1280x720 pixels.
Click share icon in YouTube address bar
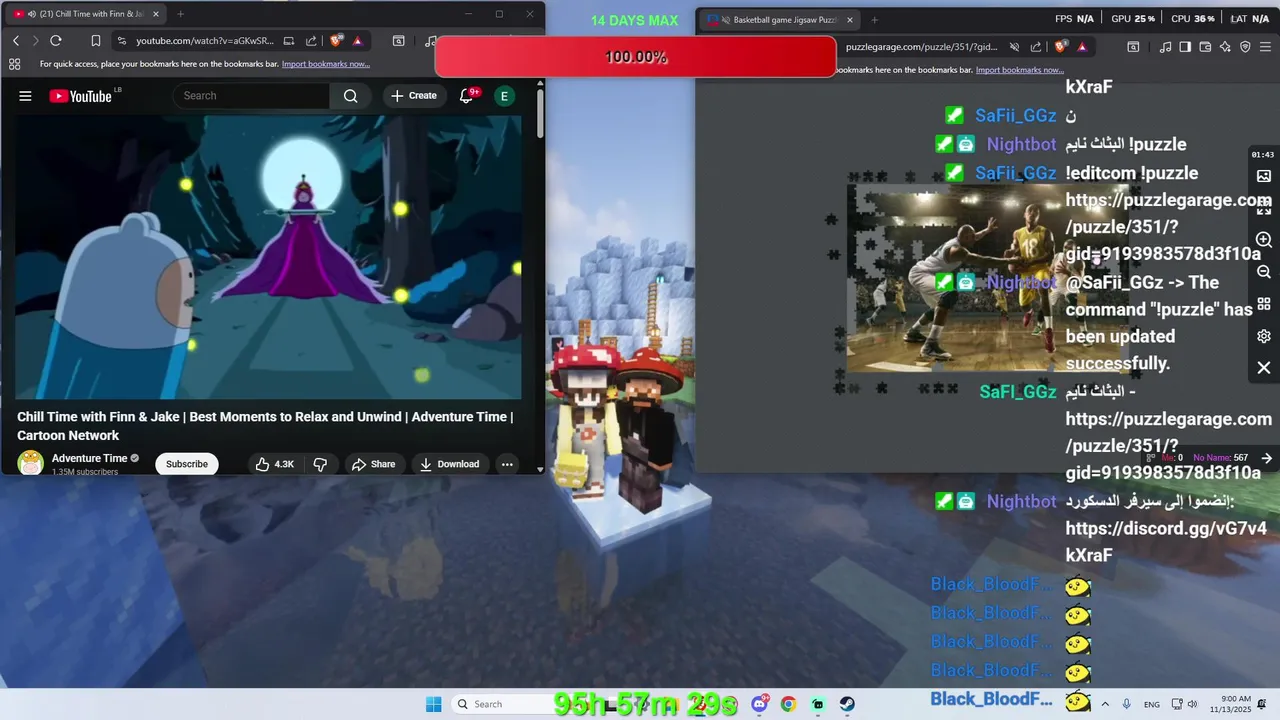311,41
